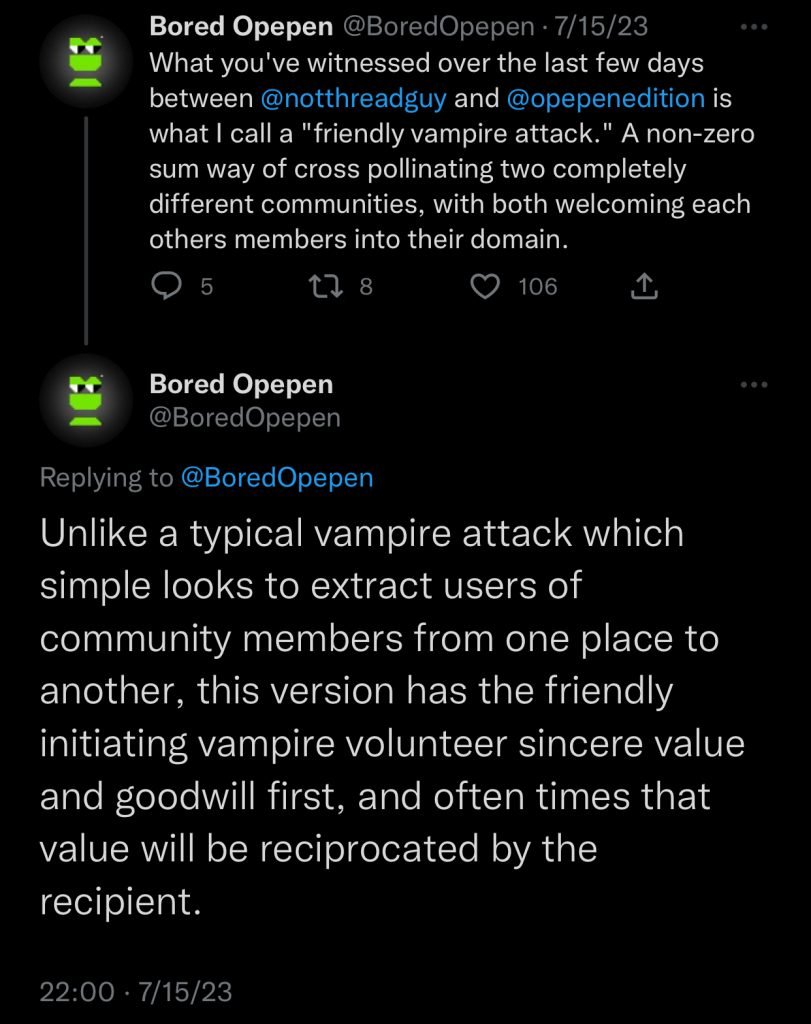This screenshot has width=811, height=1024.
Task: Click @BoredOpepen in the Replying to line
Action: pyautogui.click(x=276, y=478)
